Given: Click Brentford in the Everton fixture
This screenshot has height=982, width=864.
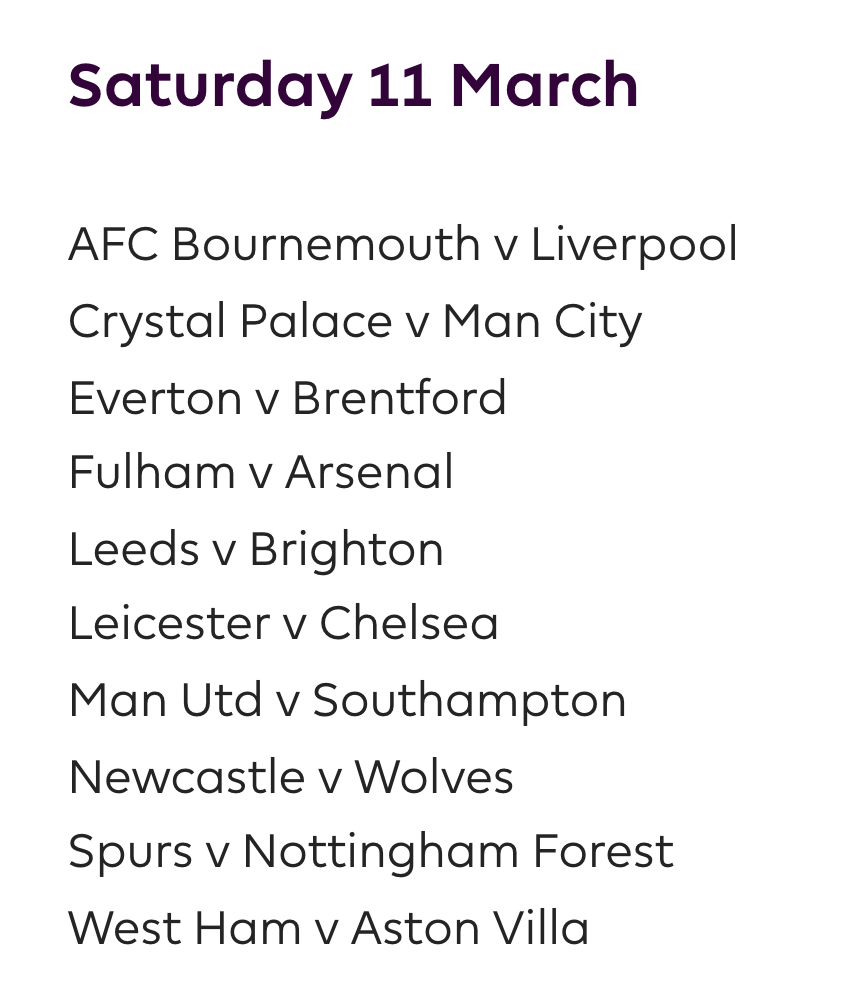Looking at the screenshot, I should coord(399,398).
